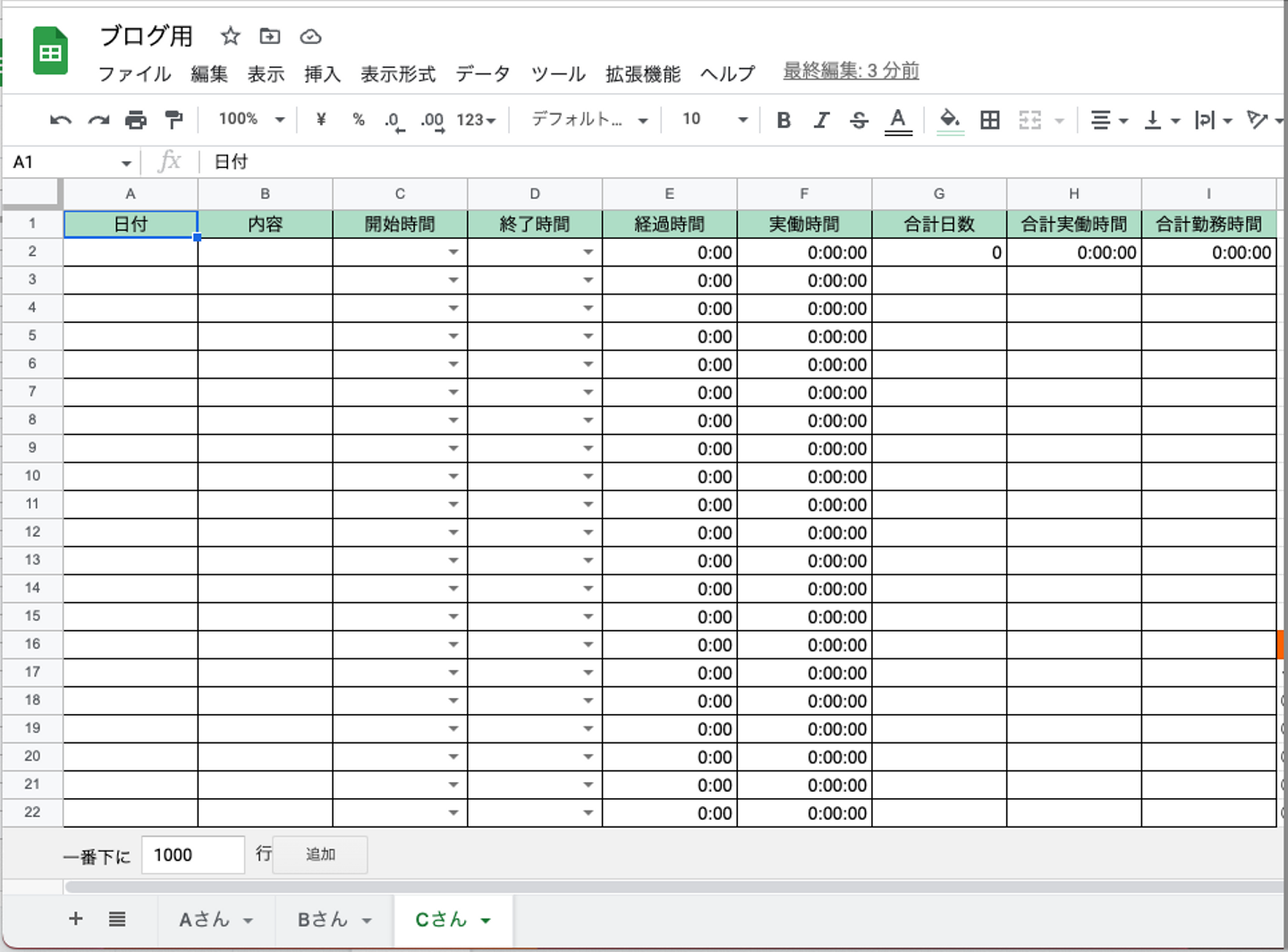Click the fill color bucket icon
This screenshot has height=952, width=1288.
(x=950, y=120)
